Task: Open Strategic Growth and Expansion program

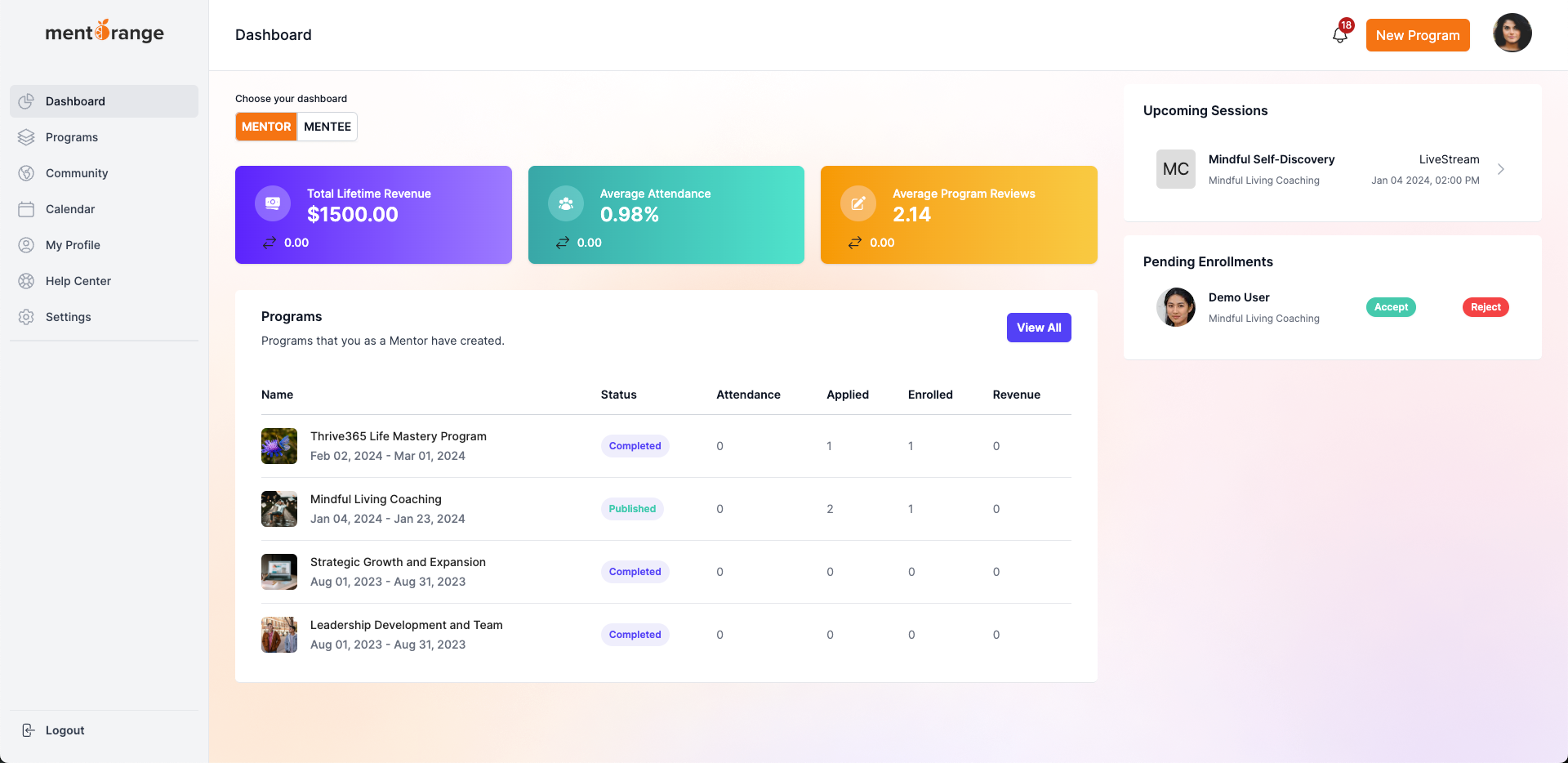Action: pos(398,562)
